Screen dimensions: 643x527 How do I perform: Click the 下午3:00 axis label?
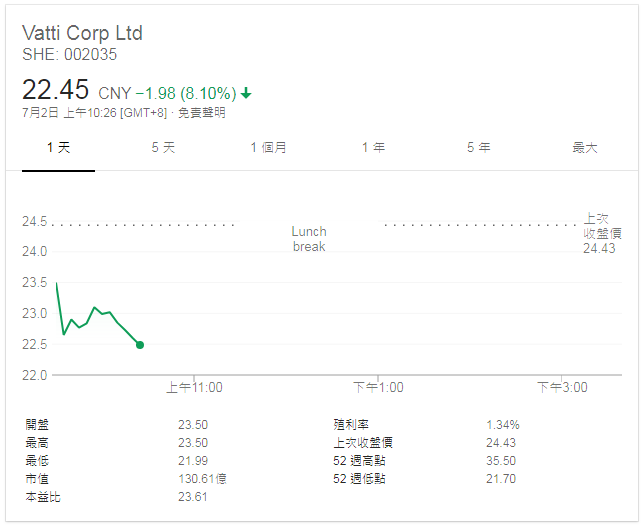pyautogui.click(x=562, y=388)
